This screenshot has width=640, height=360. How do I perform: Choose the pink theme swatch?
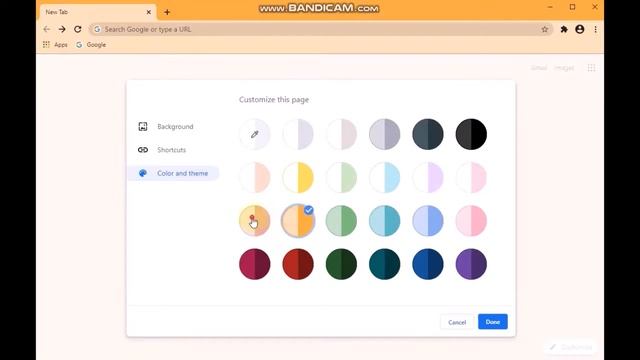coord(471,221)
